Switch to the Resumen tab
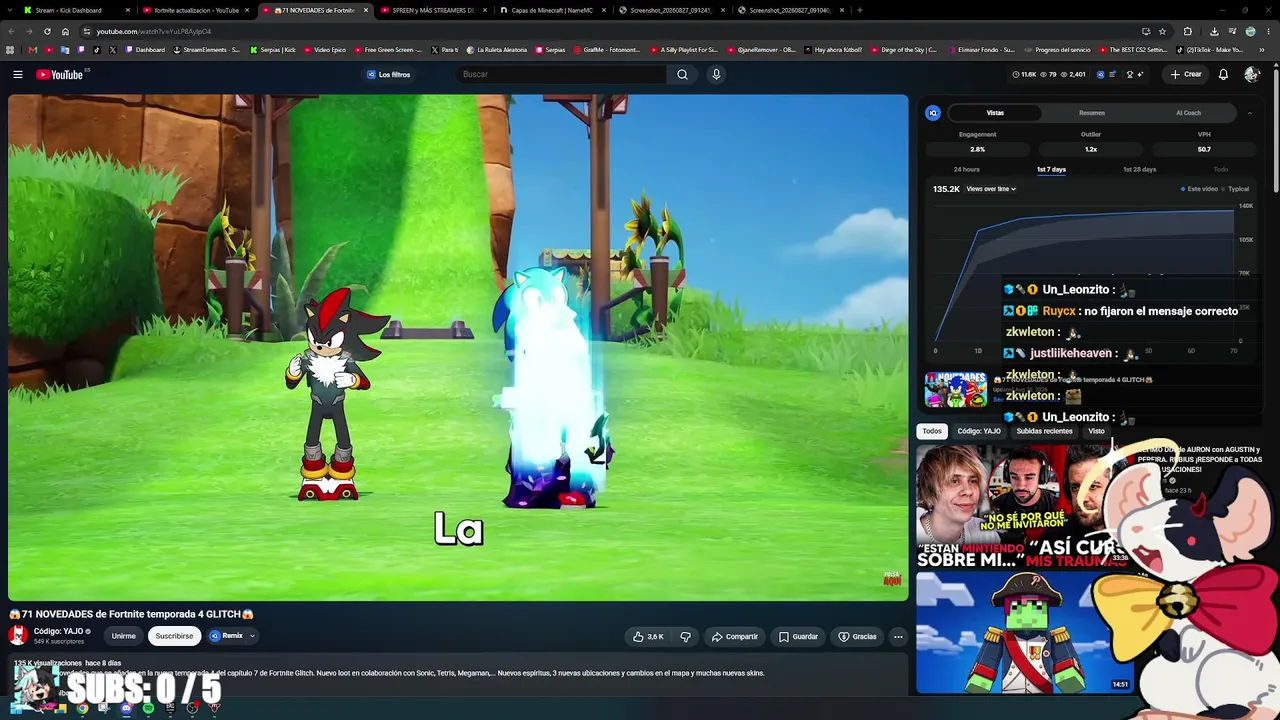 1092,113
